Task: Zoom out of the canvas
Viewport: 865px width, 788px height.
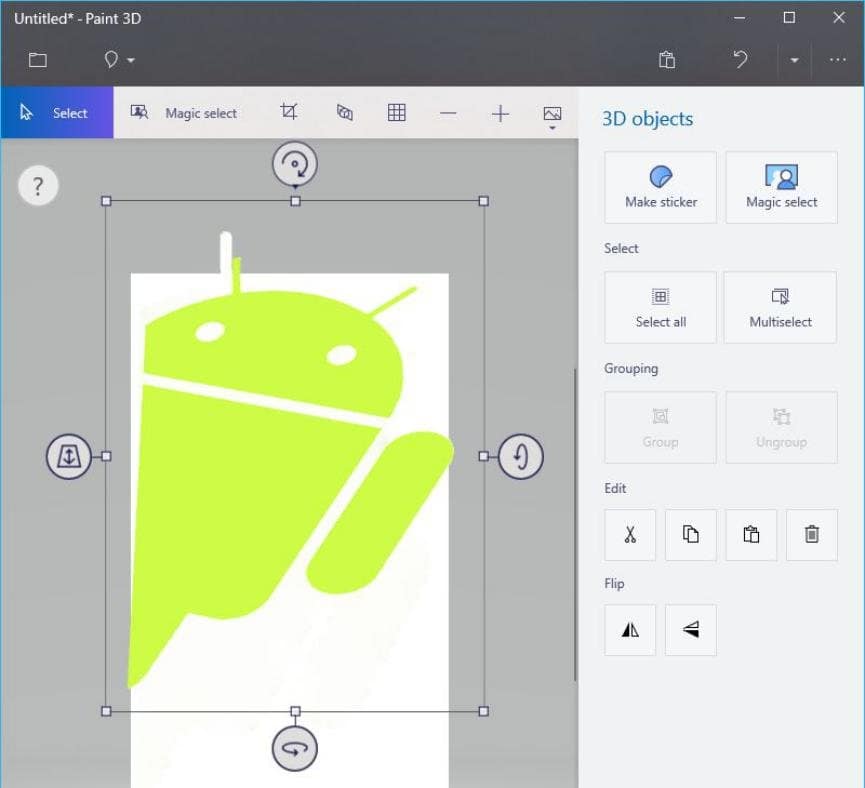Action: point(449,113)
